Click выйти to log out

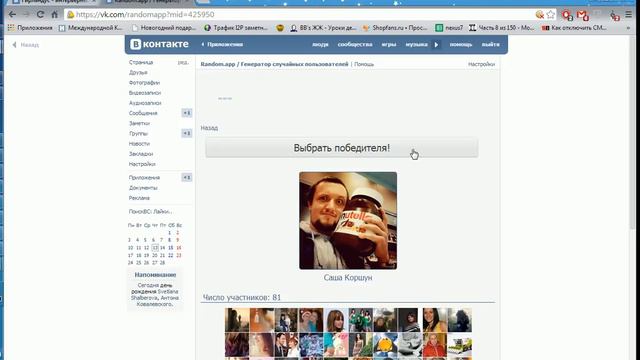[x=491, y=44]
